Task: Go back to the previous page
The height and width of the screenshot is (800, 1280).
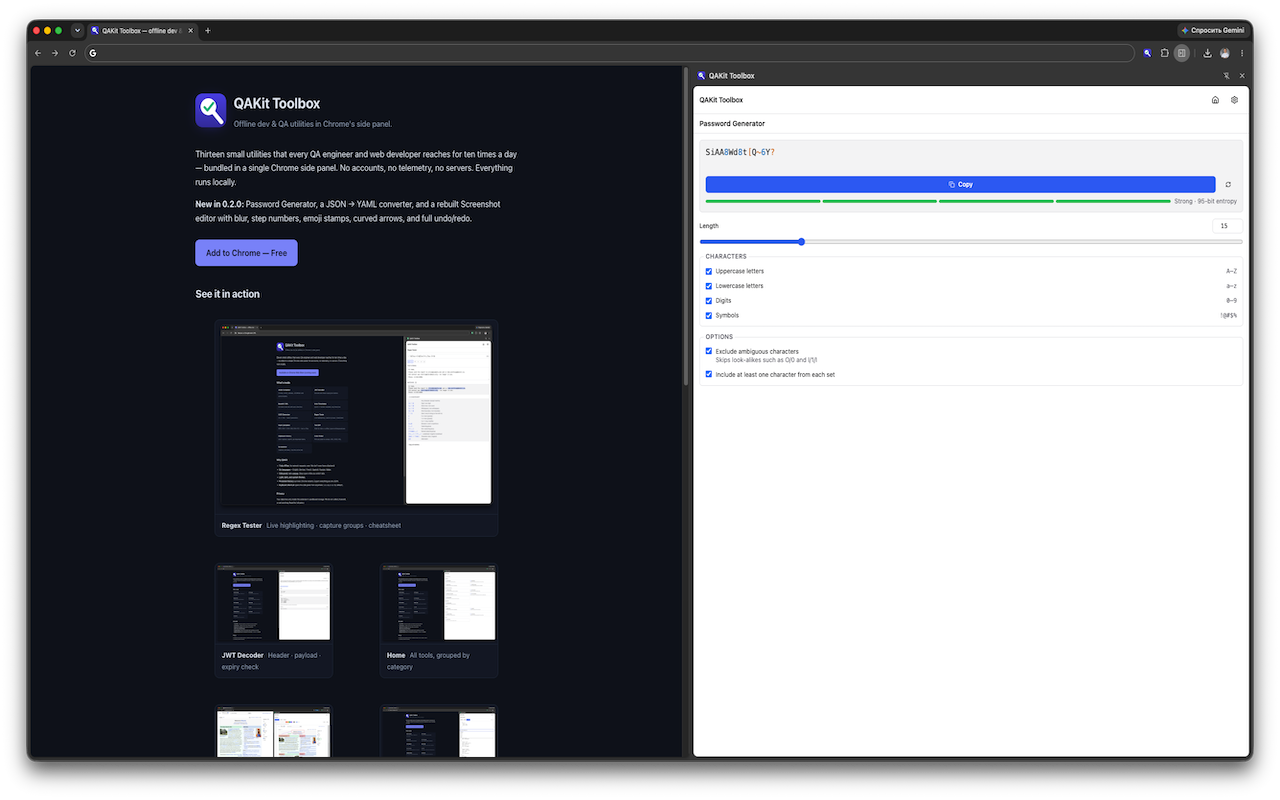Action: click(x=38, y=53)
